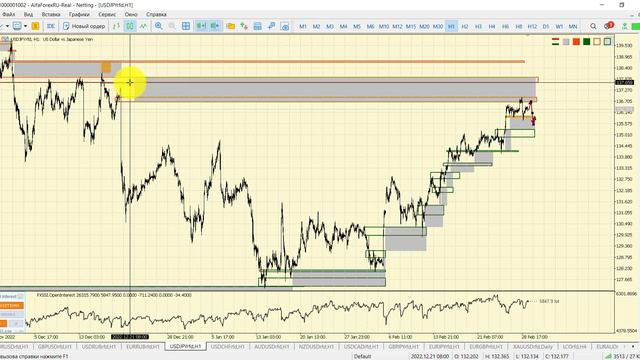
Task: Select the M5 timeframe
Action: [x=357, y=26]
